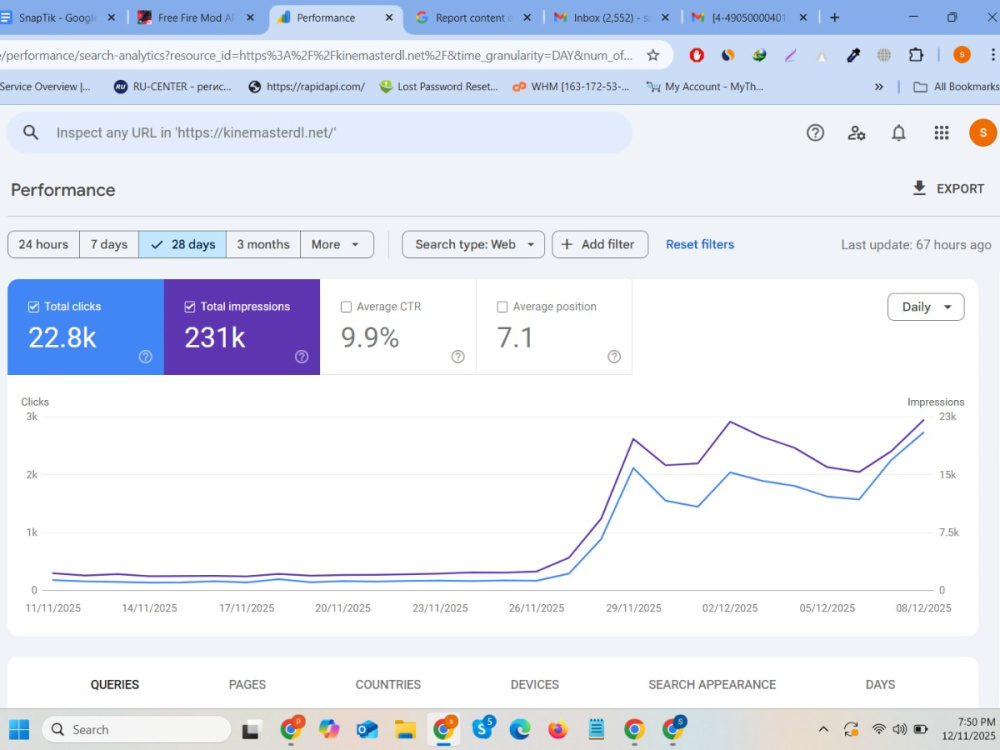This screenshot has width=1000, height=750.
Task: Open the RU-CENTER bookmark
Action: point(173,87)
